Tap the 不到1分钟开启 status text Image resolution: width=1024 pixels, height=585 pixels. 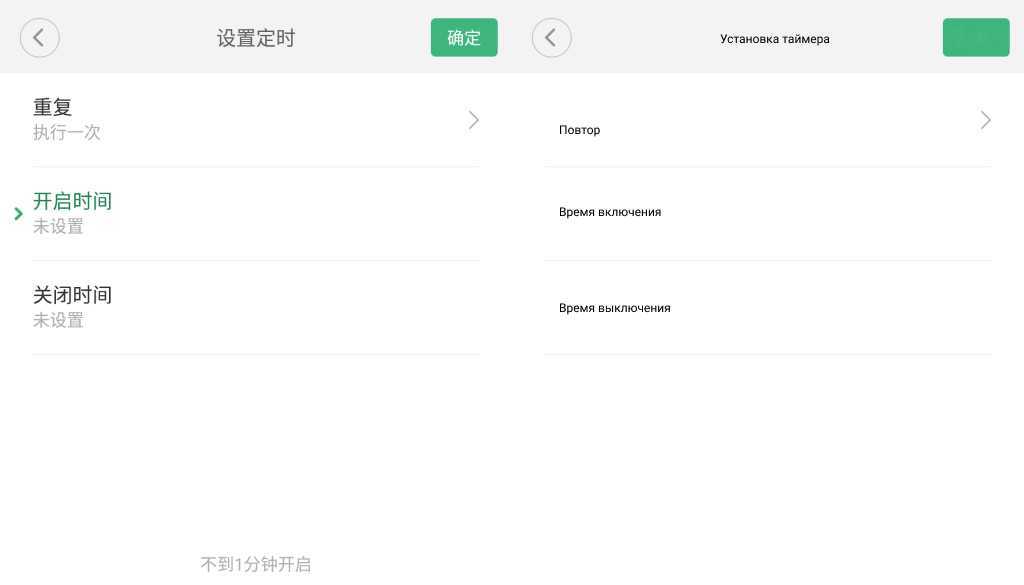tap(256, 564)
